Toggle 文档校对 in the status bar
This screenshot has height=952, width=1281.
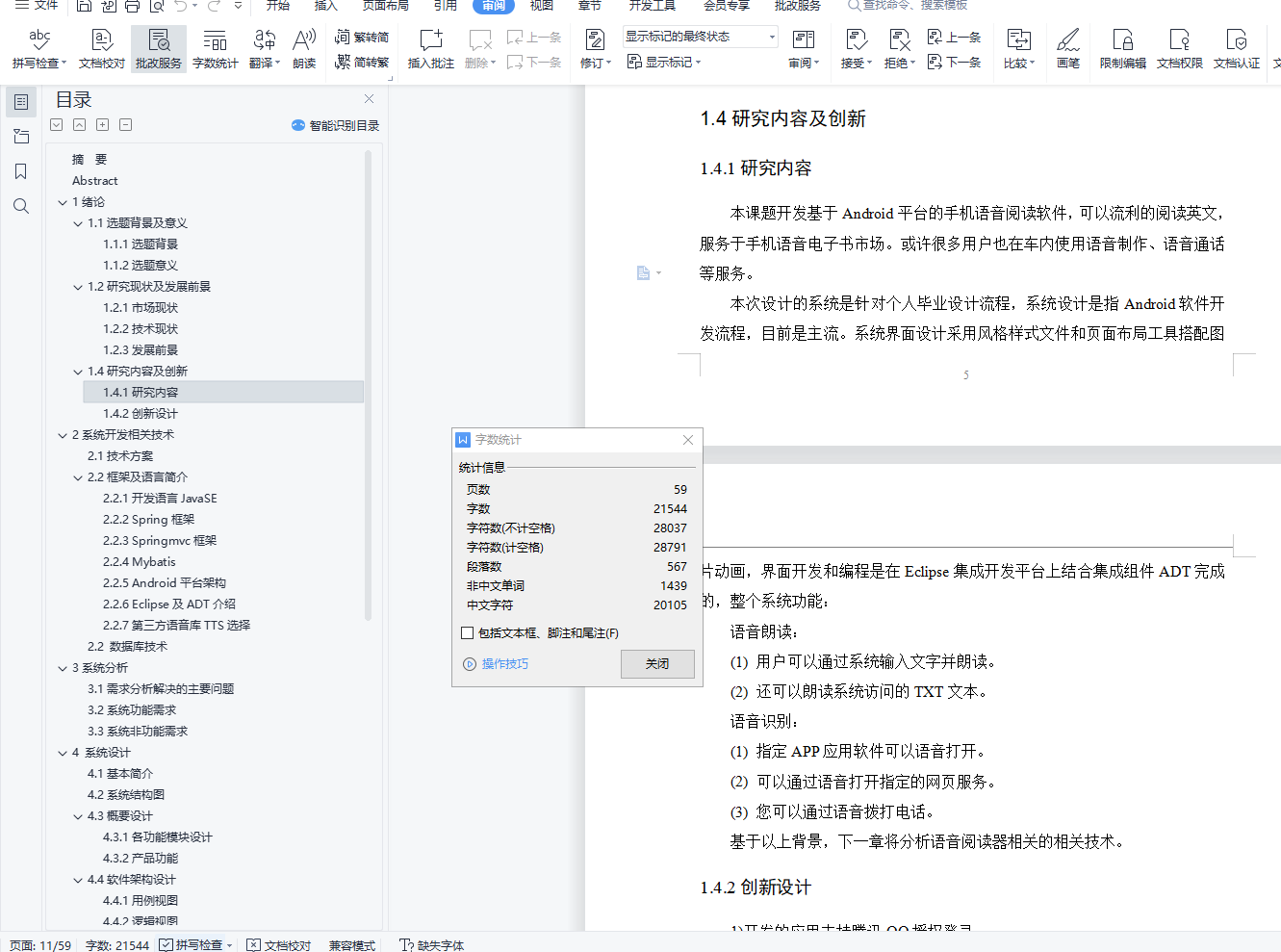[279, 945]
